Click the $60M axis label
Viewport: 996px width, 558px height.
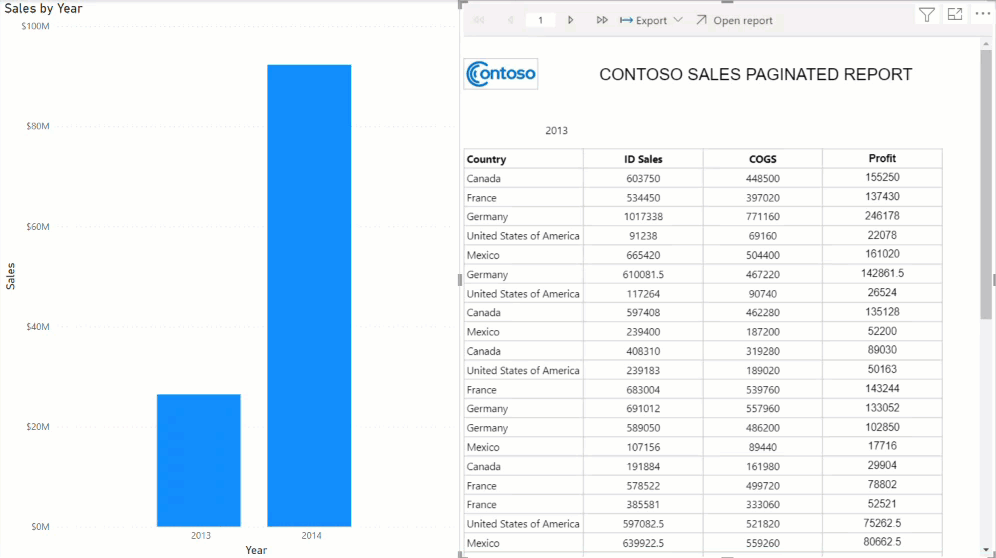click(37, 227)
